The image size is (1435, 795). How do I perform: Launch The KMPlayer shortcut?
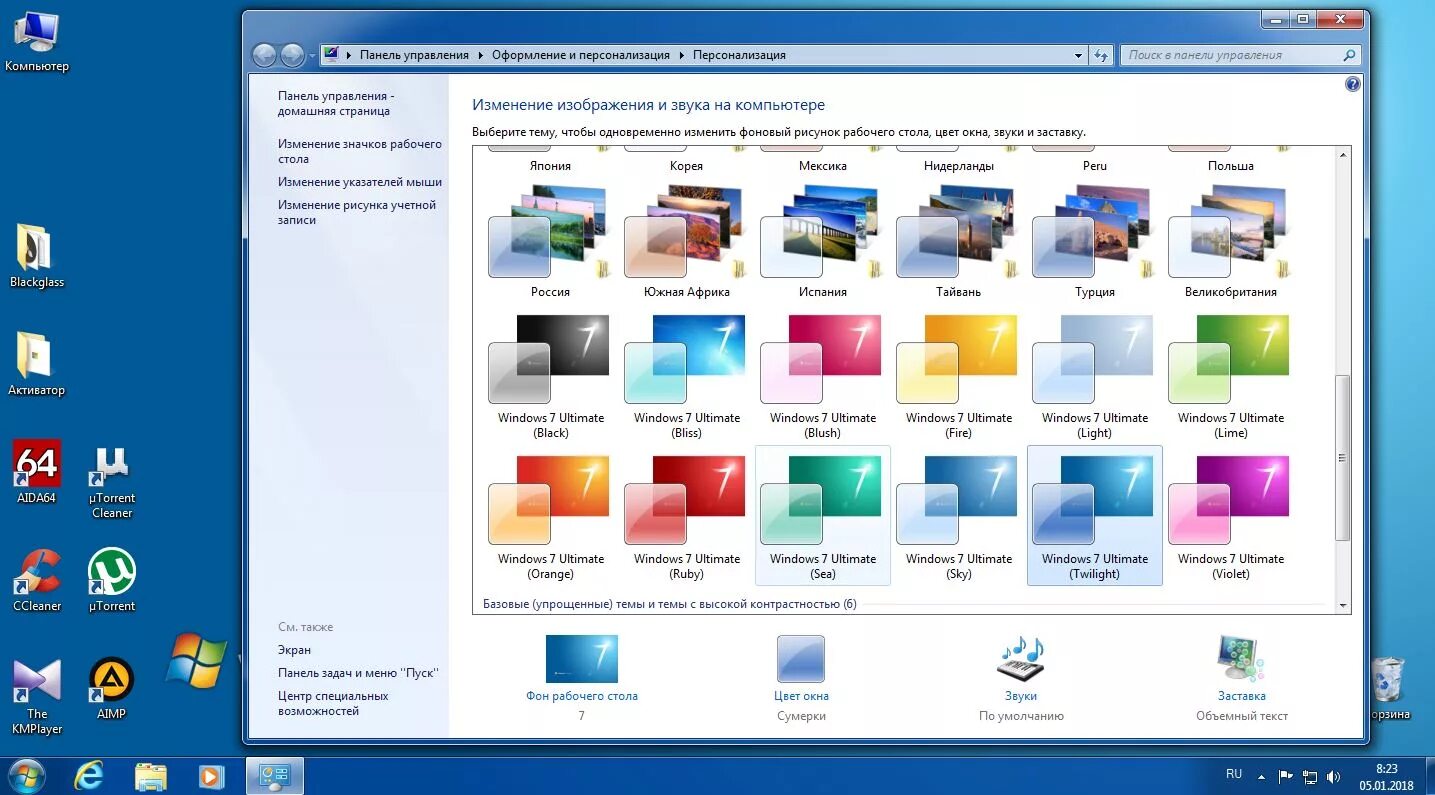(x=37, y=696)
